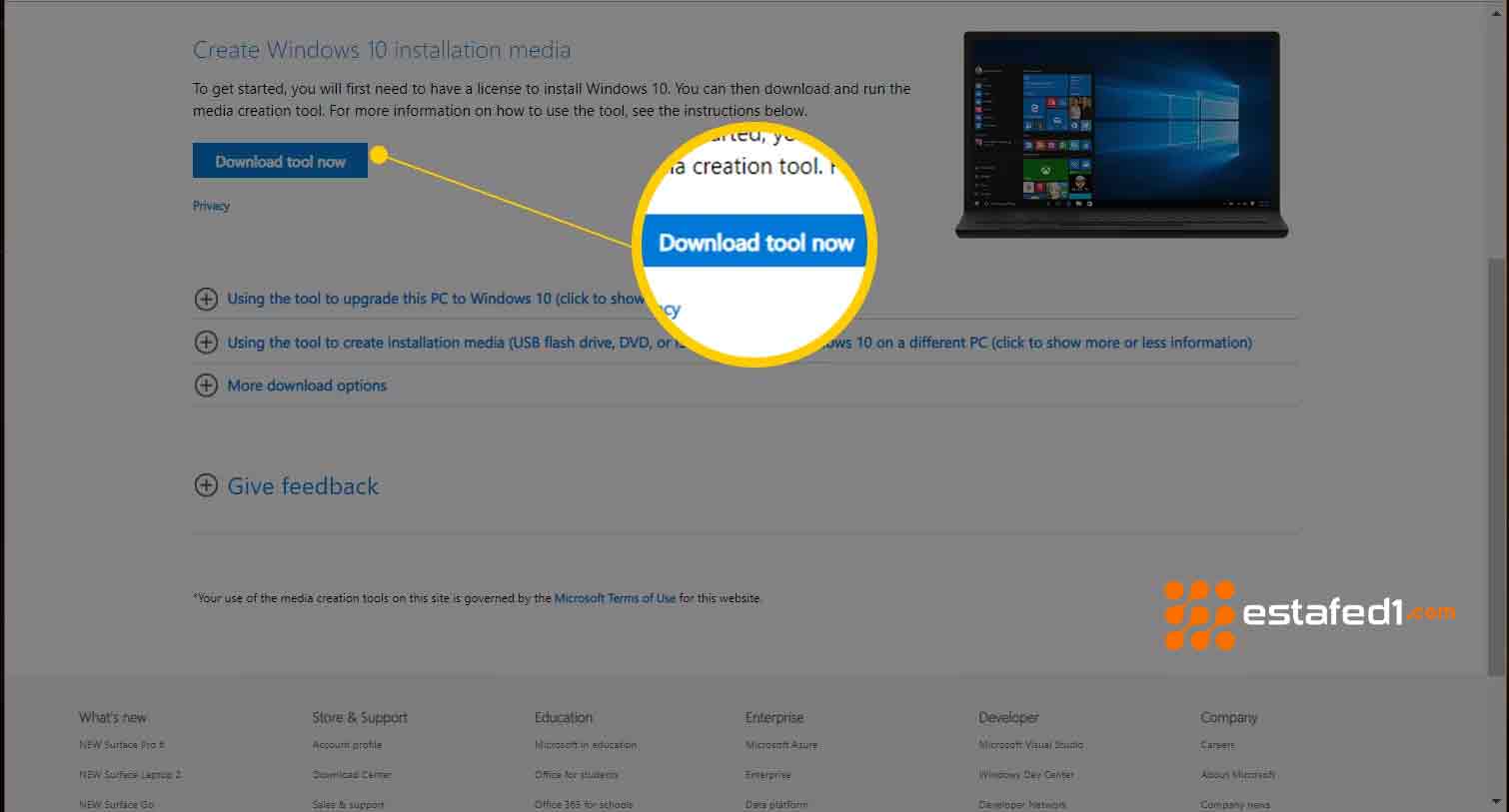Click the Download tool now button

[x=280, y=161]
